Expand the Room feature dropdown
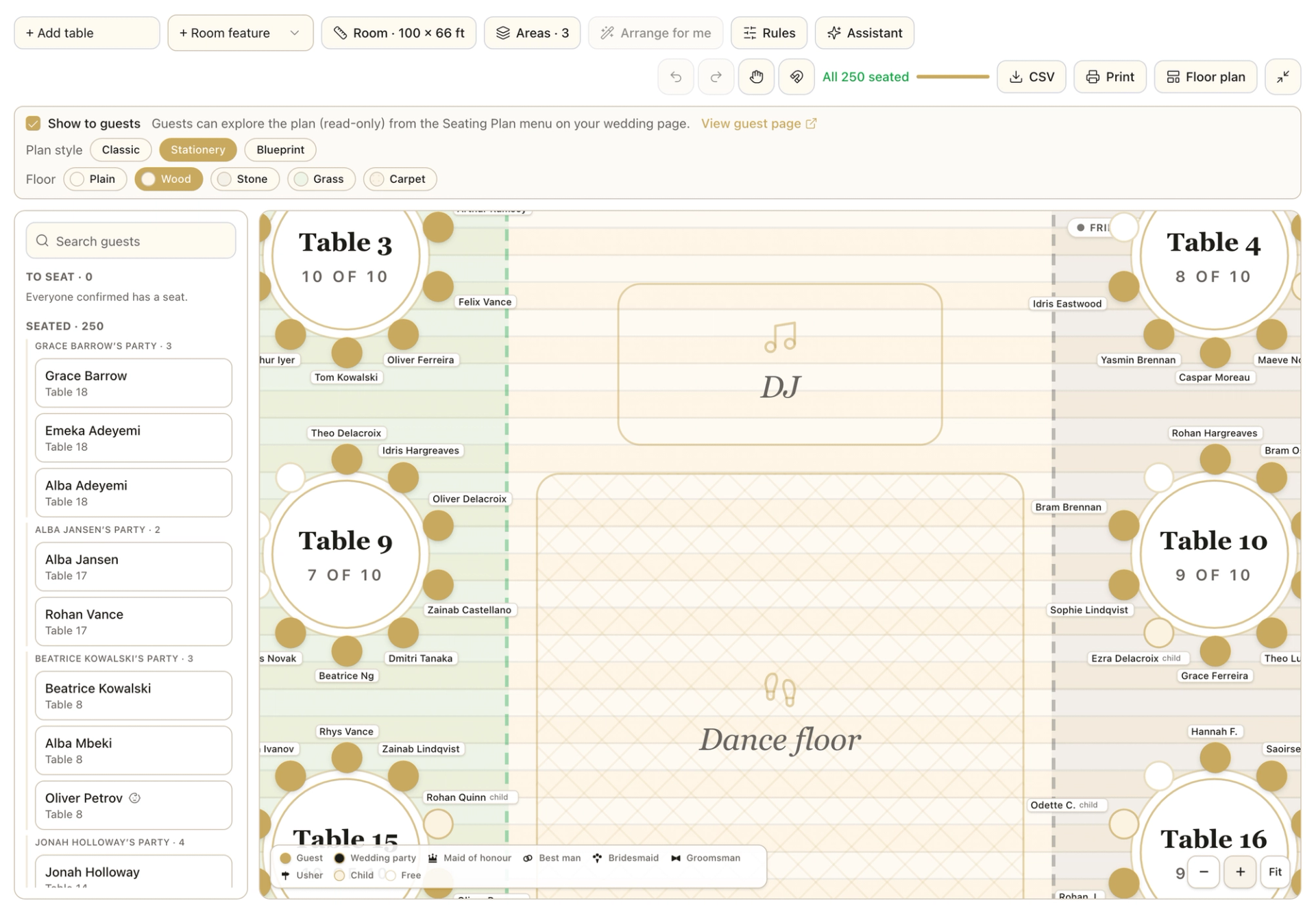The width and height of the screenshot is (1316, 914). coord(241,33)
